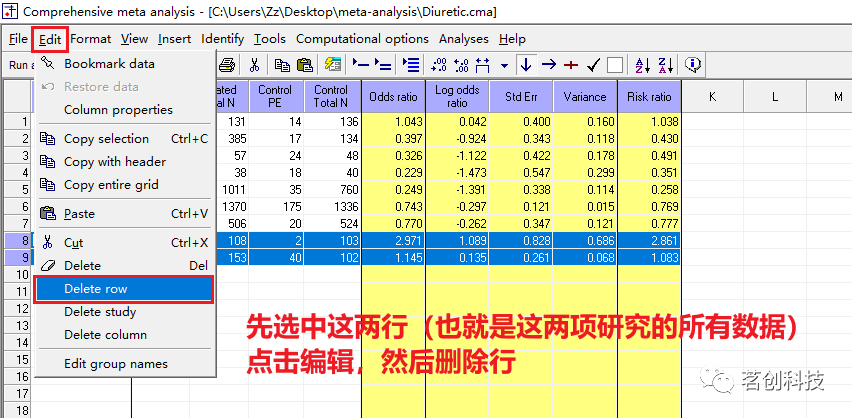The image size is (852, 418).
Task: Click the Odds ratio column header
Action: (x=393, y=97)
